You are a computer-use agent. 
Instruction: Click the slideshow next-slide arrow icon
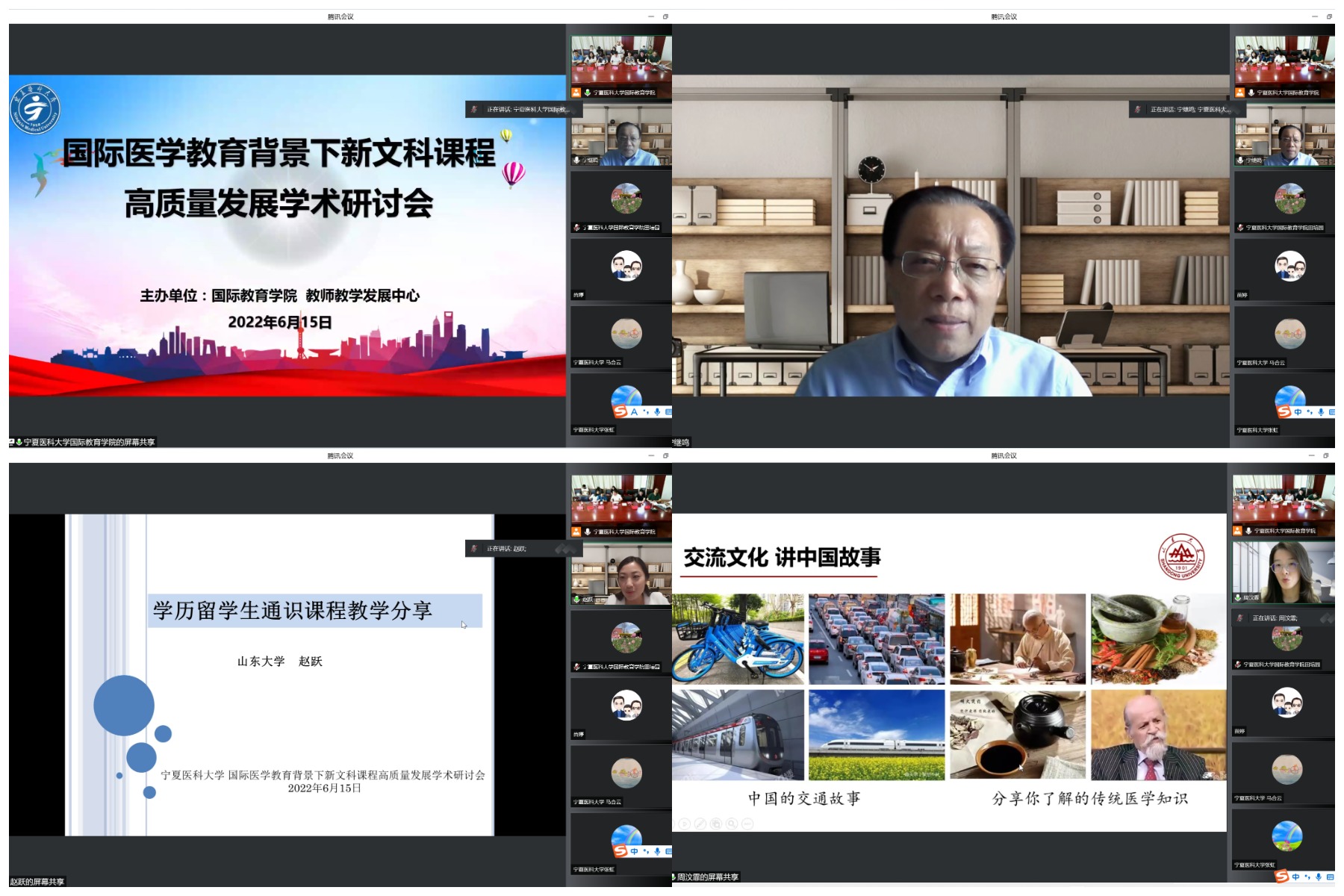[x=685, y=824]
